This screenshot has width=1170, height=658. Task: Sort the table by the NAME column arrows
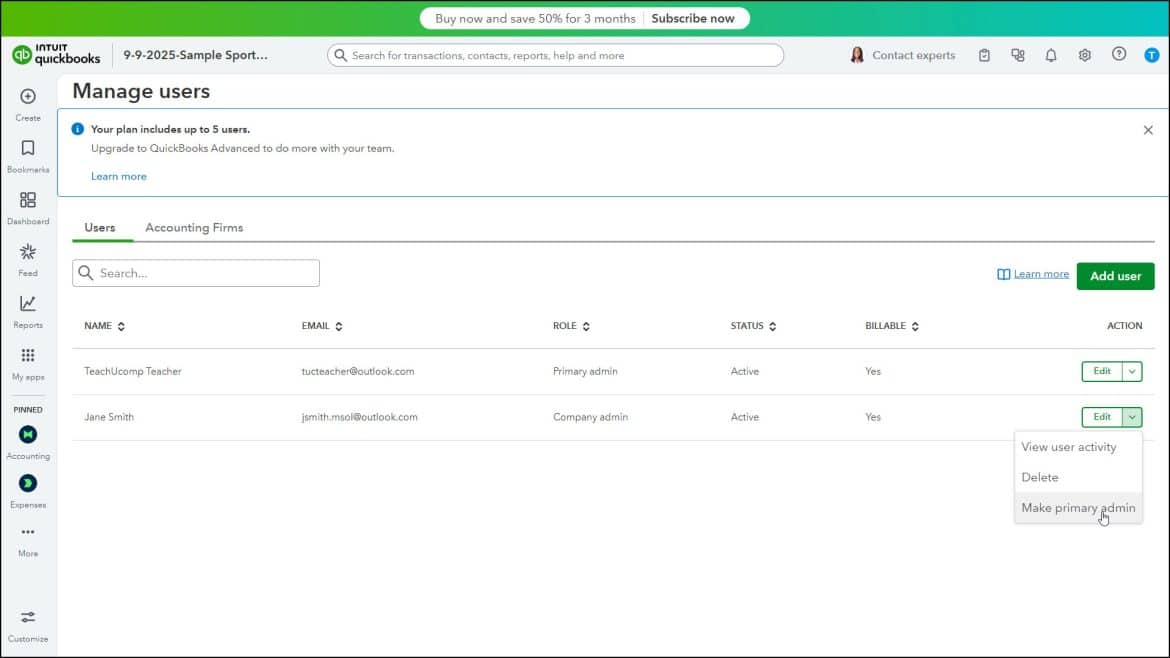(x=121, y=325)
